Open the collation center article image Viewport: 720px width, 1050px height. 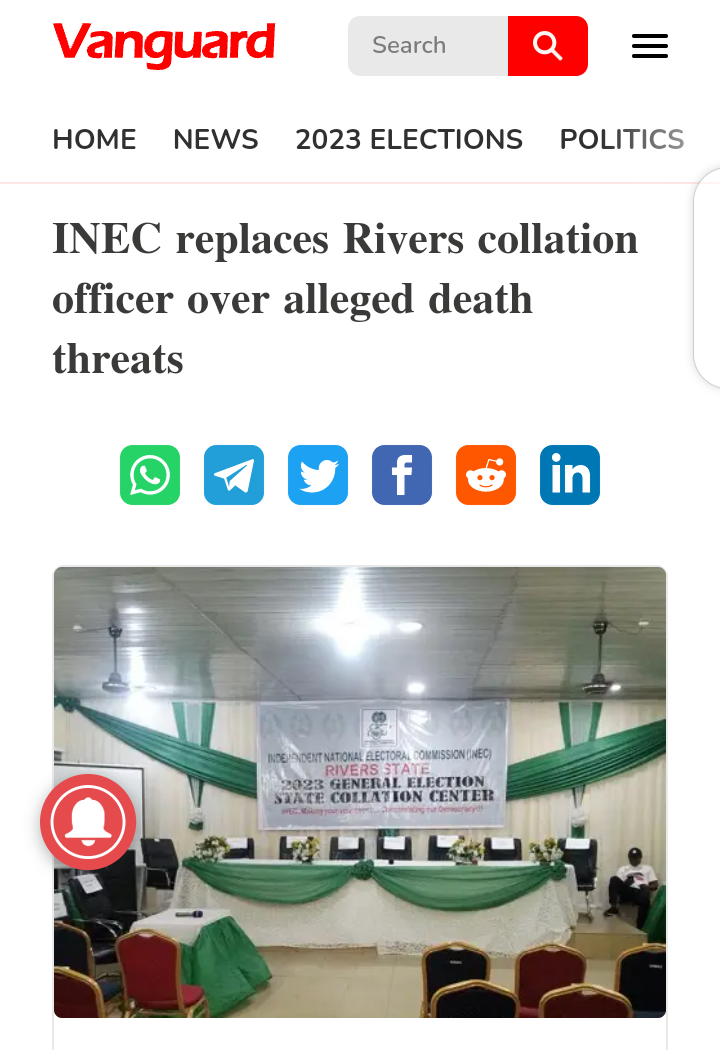click(360, 792)
